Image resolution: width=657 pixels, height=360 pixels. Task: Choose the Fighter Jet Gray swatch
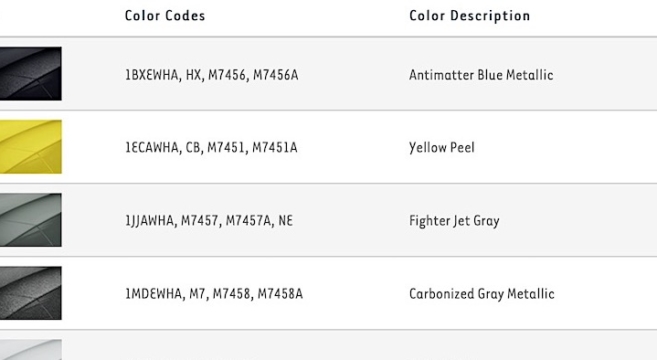coord(31,220)
